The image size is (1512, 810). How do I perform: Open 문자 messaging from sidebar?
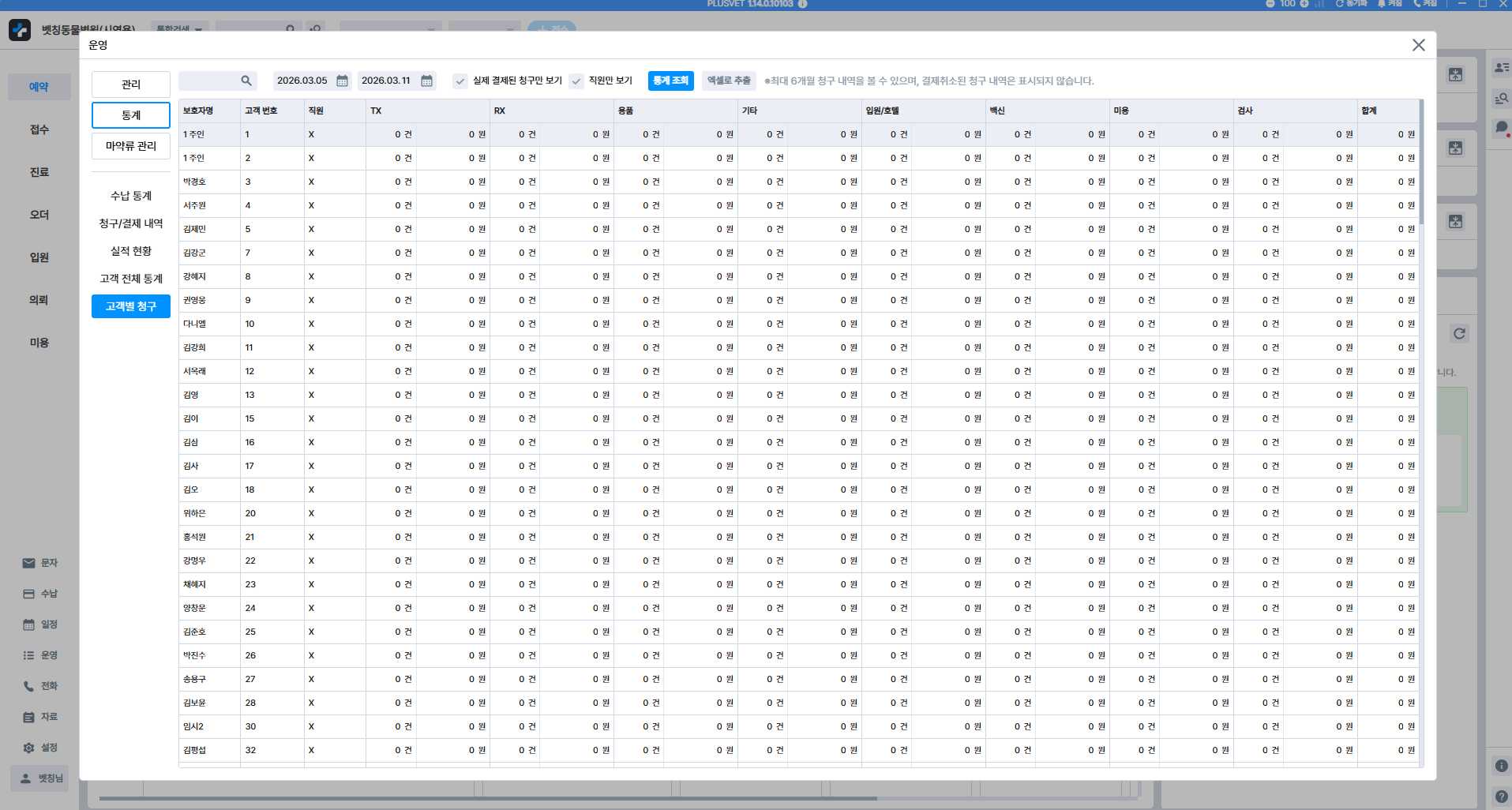[39, 563]
